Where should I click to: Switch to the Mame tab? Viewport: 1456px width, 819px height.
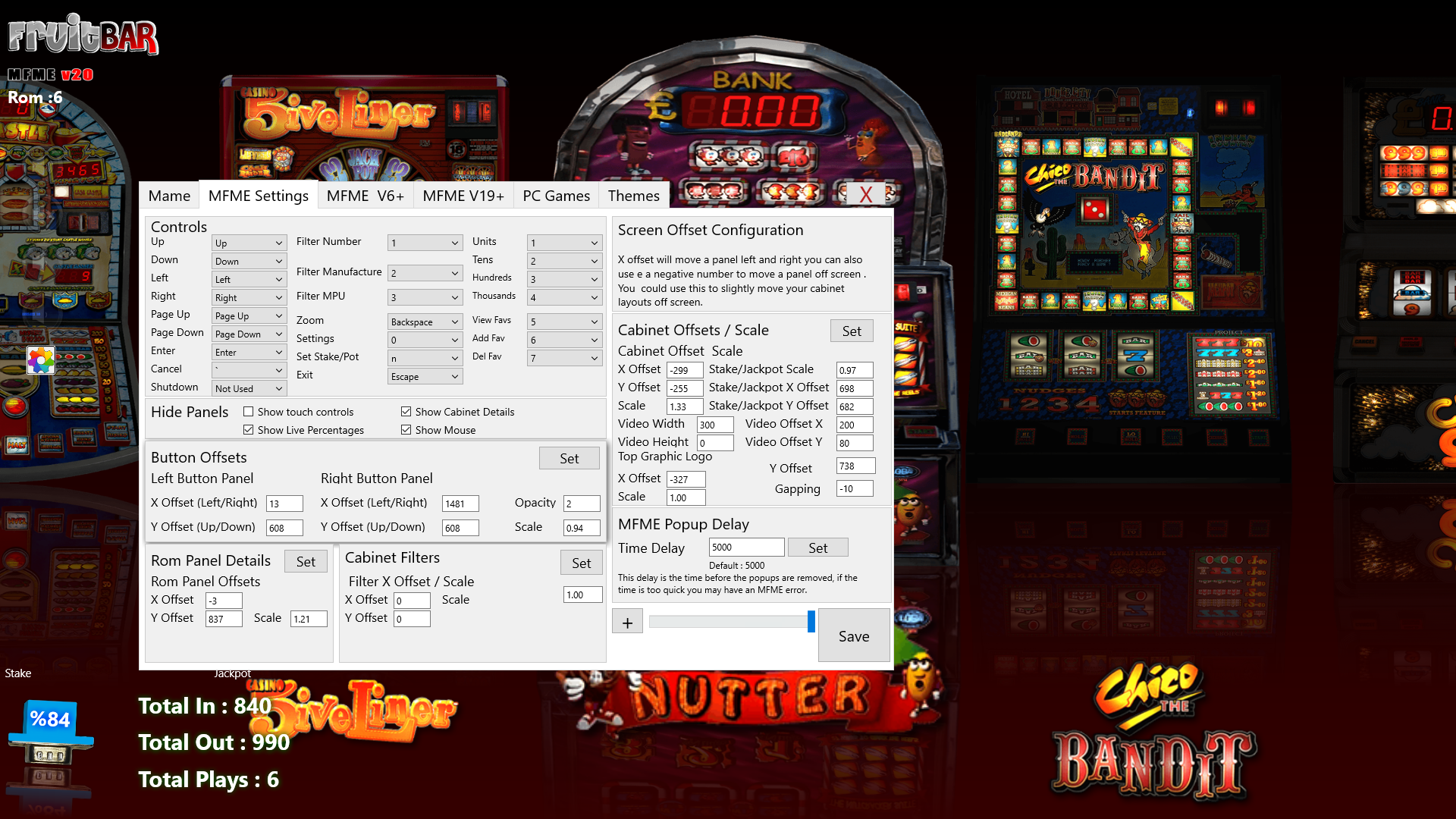point(169,196)
